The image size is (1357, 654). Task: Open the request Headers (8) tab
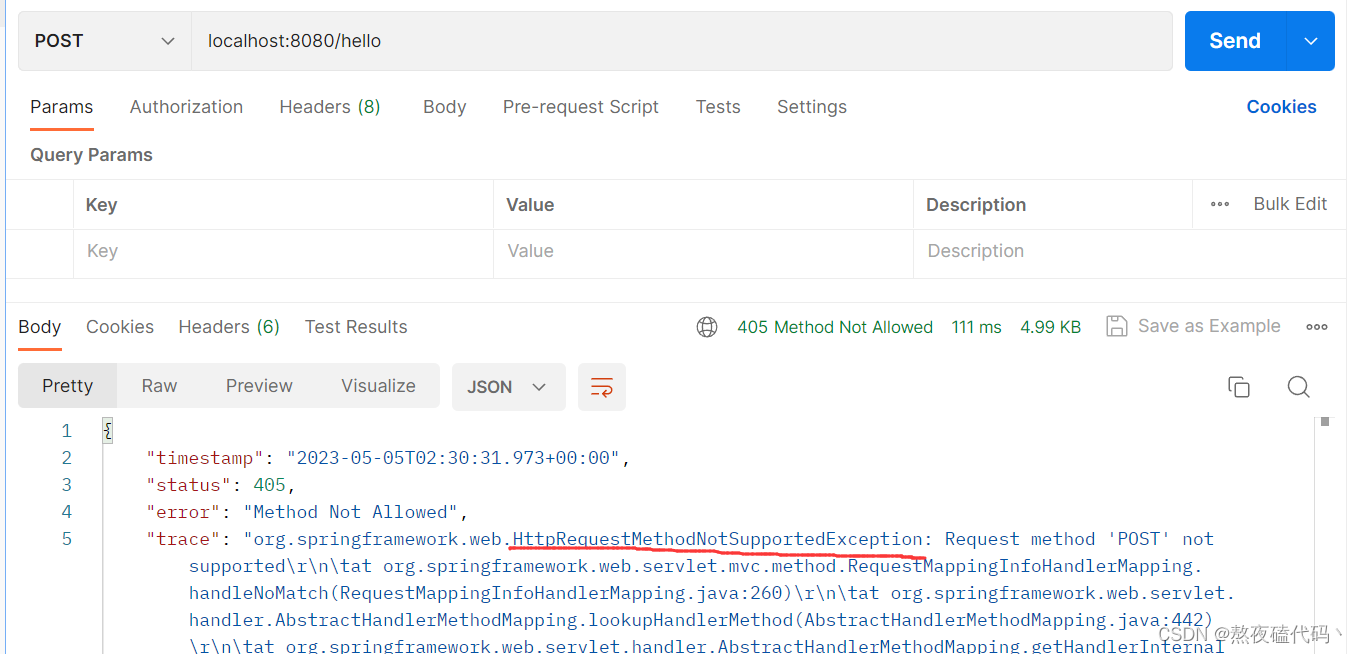[330, 107]
